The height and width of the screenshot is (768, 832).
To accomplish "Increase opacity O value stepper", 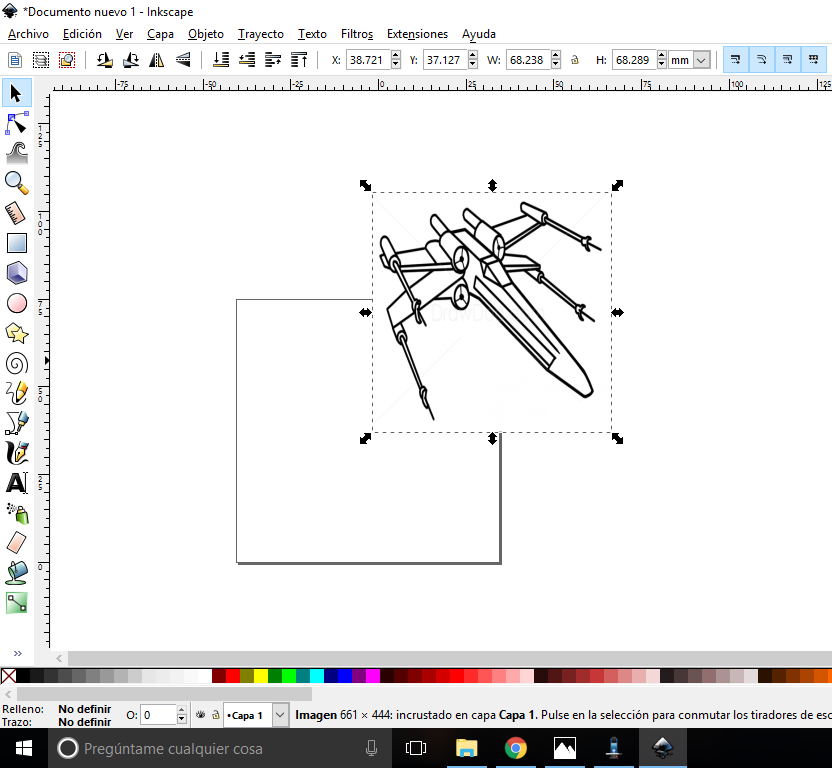I will coord(181,710).
